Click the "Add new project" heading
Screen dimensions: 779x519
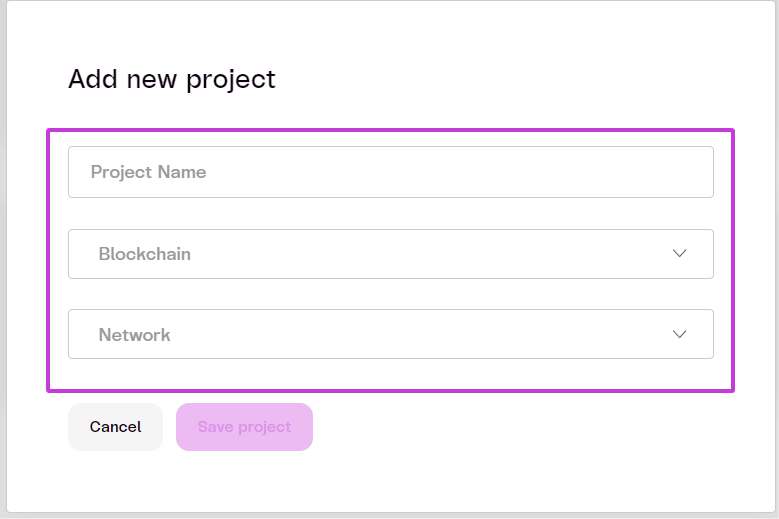(x=172, y=79)
